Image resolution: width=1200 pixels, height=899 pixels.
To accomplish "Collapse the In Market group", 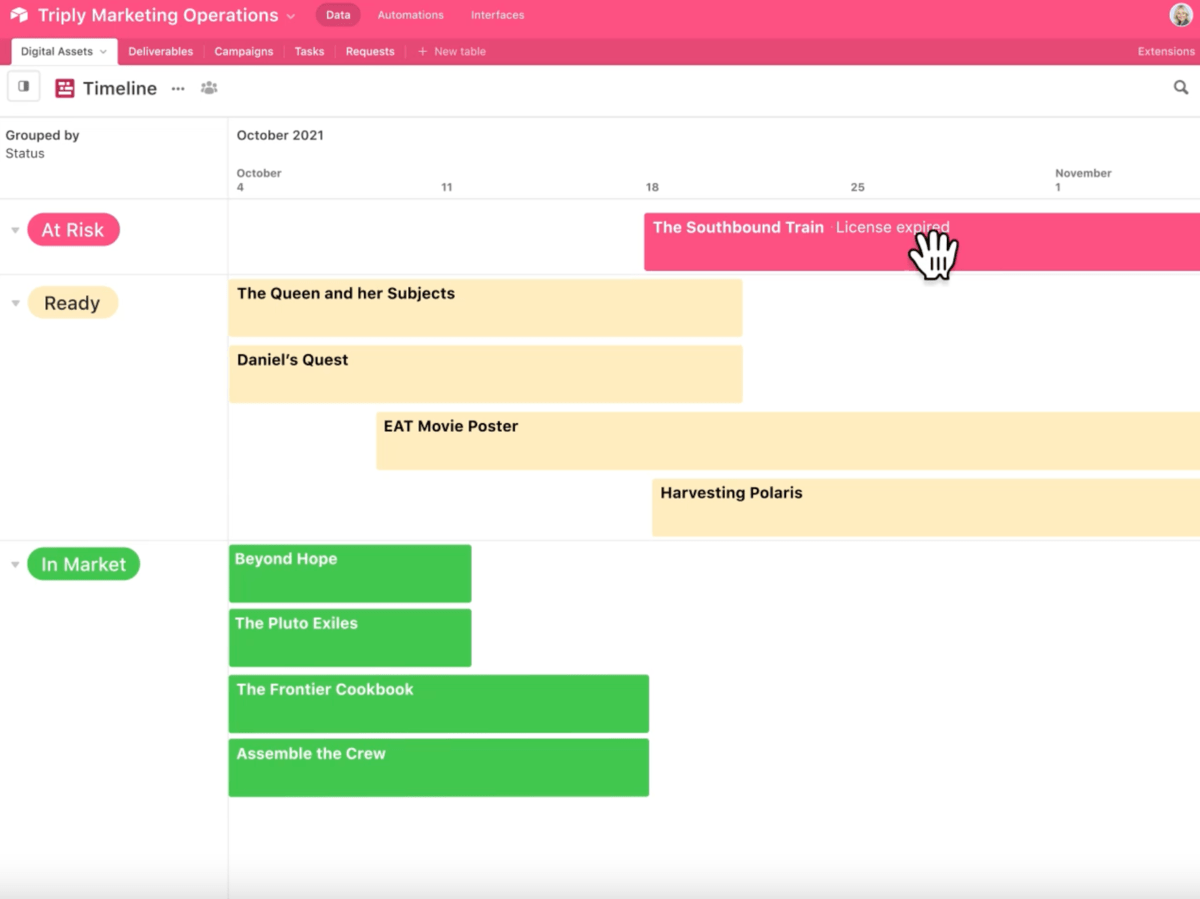I will click(x=14, y=563).
